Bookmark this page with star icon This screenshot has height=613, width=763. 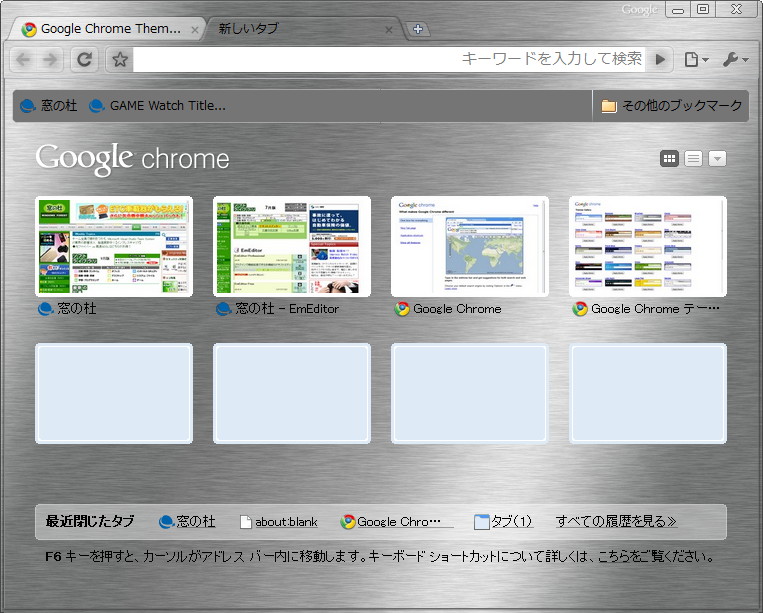coord(120,59)
